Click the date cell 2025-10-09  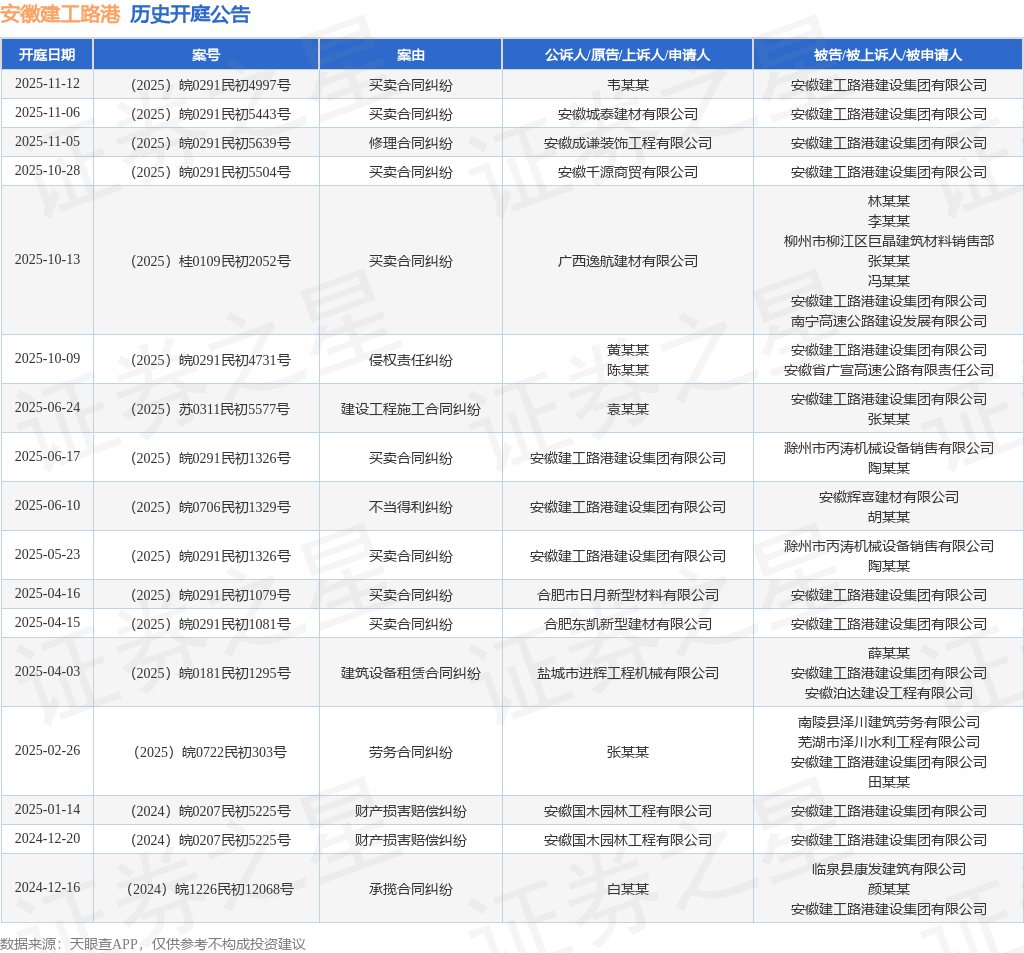(47, 359)
